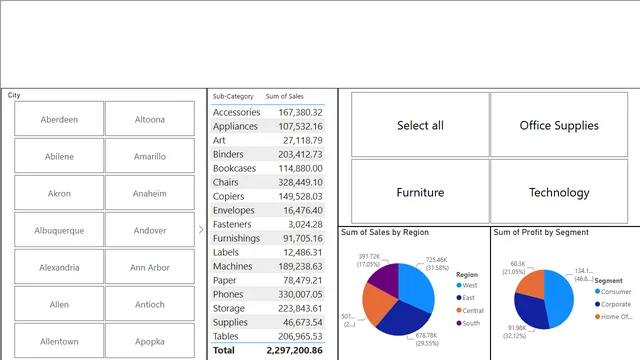Select the Altoona city tile
The image size is (640, 360).
click(x=150, y=119)
